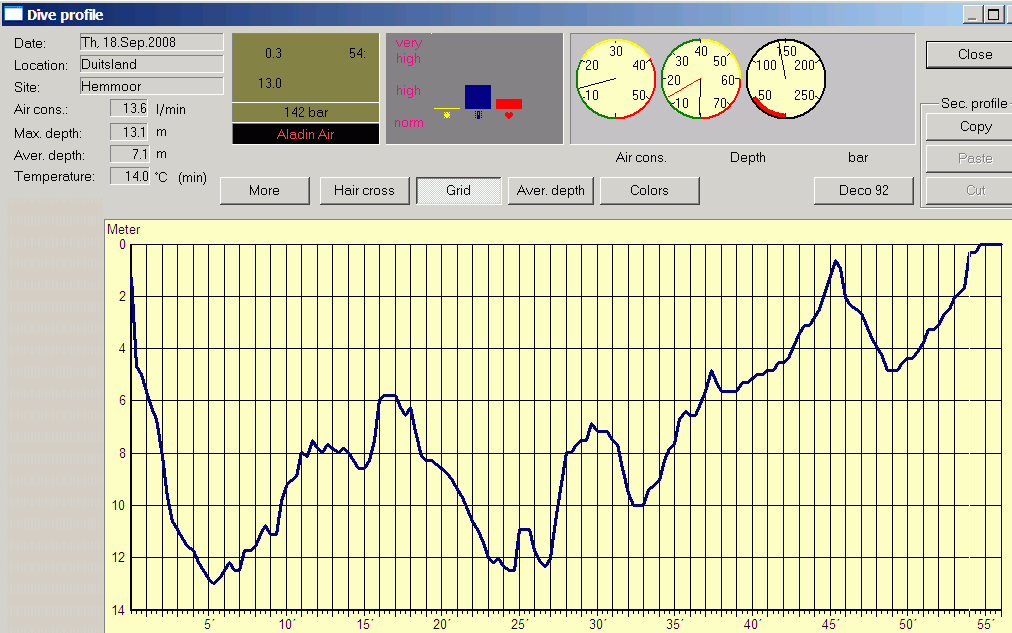Click the blue nitrogen level bar indicator
This screenshot has height=633, width=1012.
click(x=478, y=97)
